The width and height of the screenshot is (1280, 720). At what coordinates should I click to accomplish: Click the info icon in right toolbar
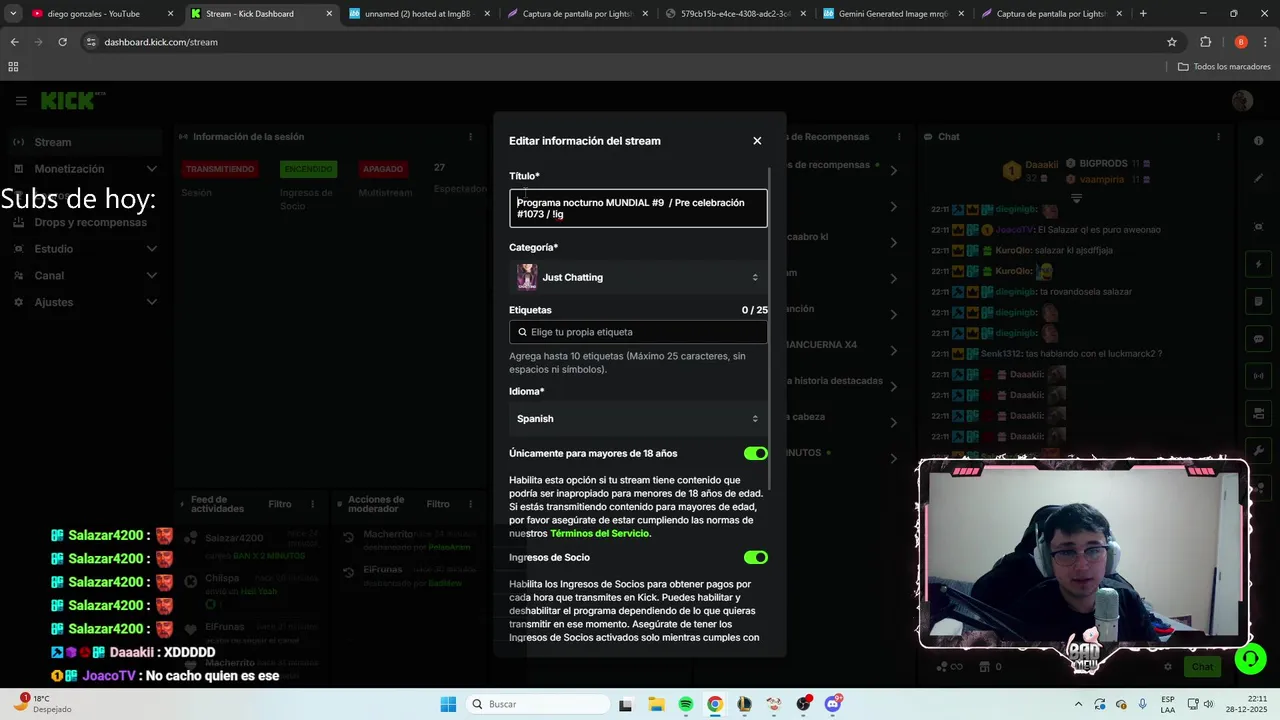click(x=1259, y=141)
